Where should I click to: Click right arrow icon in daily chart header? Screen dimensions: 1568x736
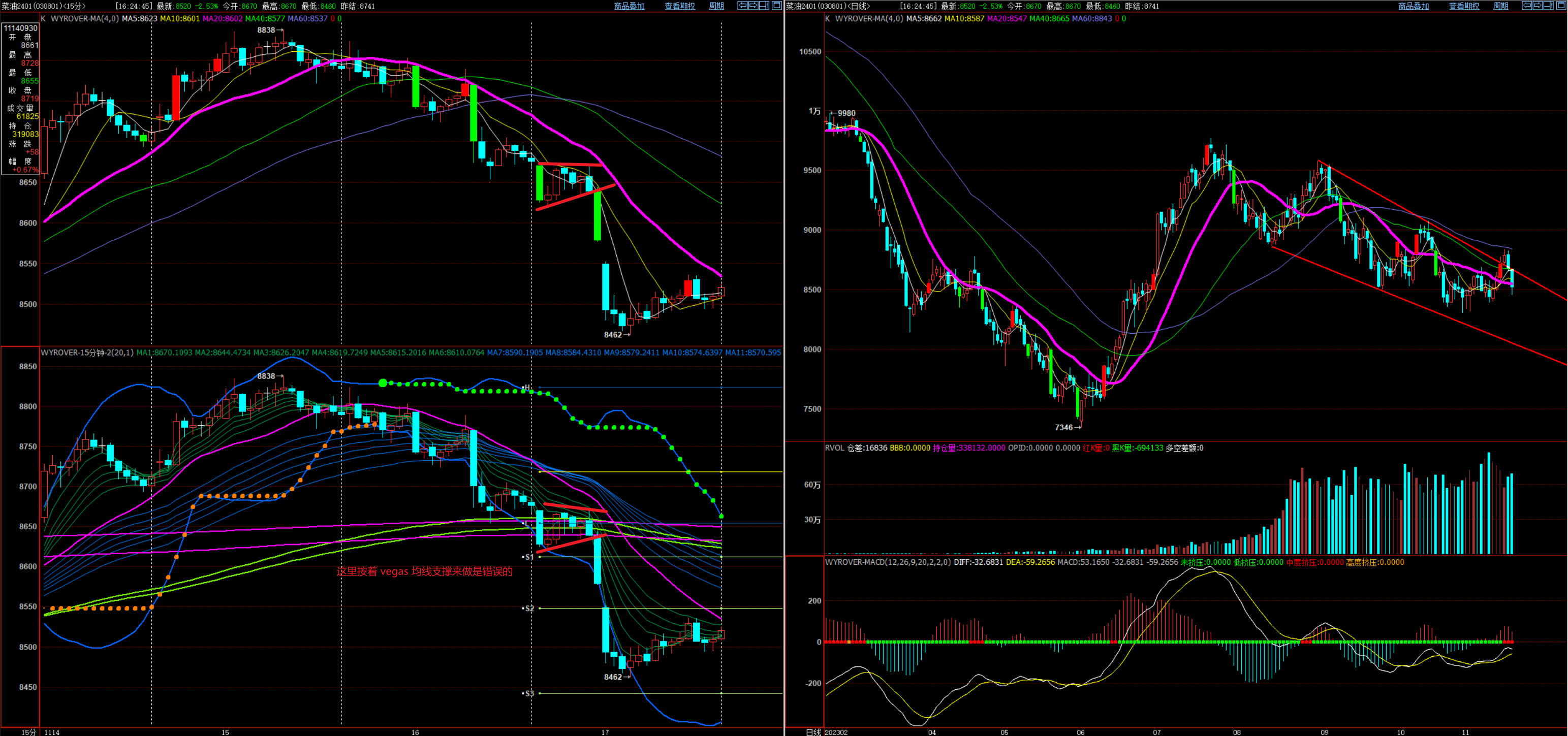click(1538, 6)
